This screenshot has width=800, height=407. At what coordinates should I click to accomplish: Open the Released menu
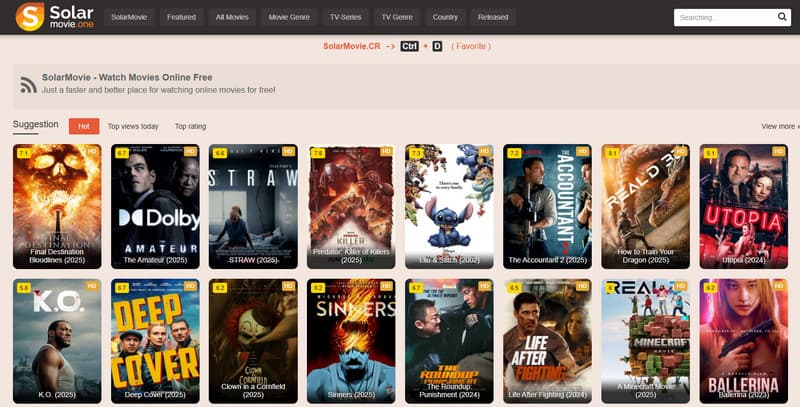[493, 17]
